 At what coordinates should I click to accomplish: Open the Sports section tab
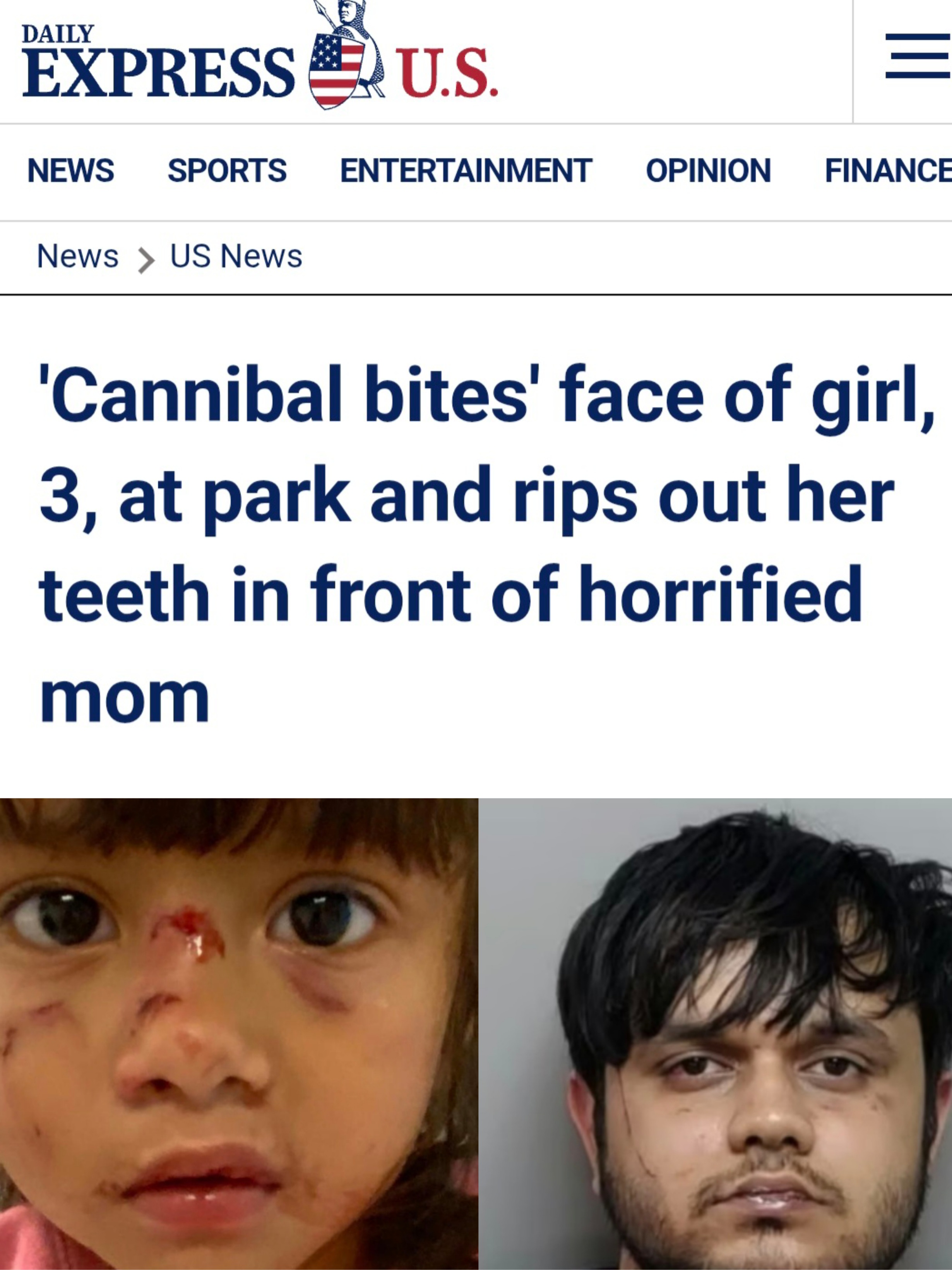(227, 170)
